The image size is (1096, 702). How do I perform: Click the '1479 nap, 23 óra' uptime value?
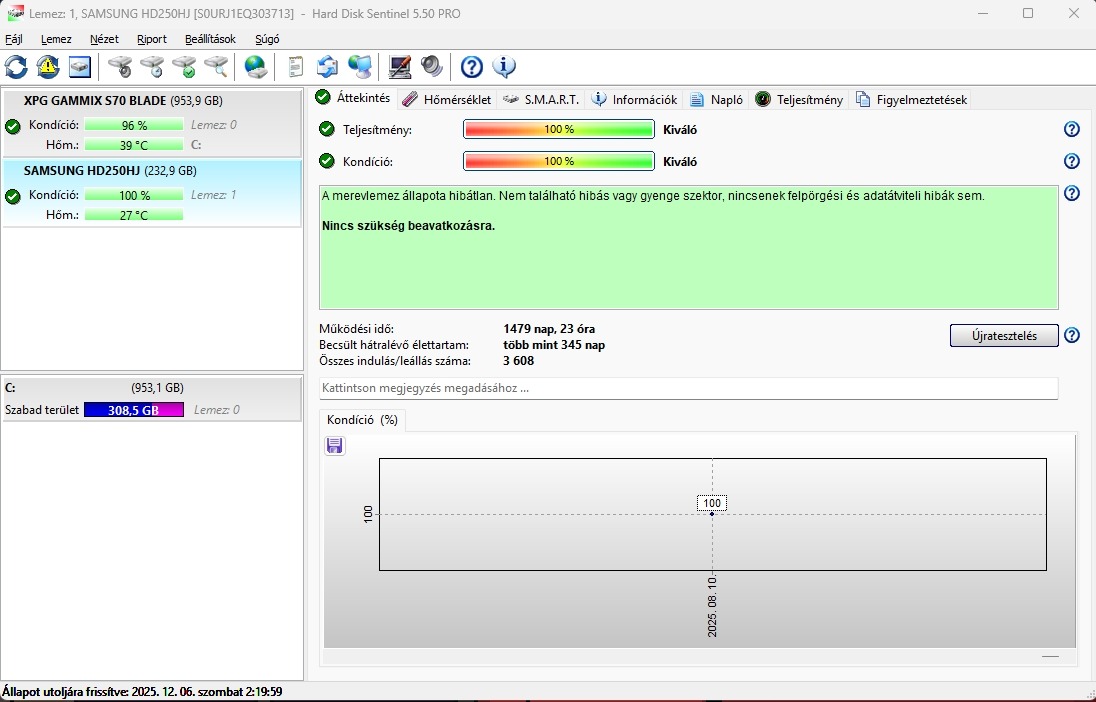click(x=549, y=329)
